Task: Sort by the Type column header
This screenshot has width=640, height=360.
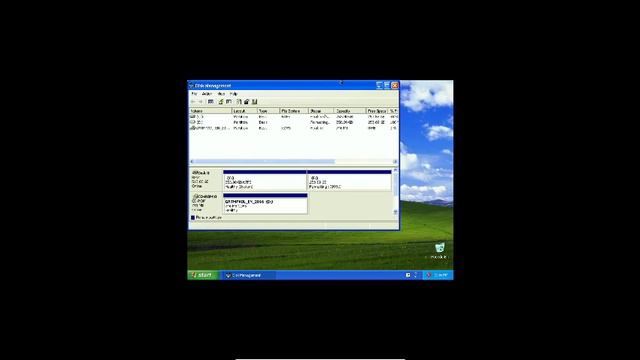Action: (x=268, y=111)
